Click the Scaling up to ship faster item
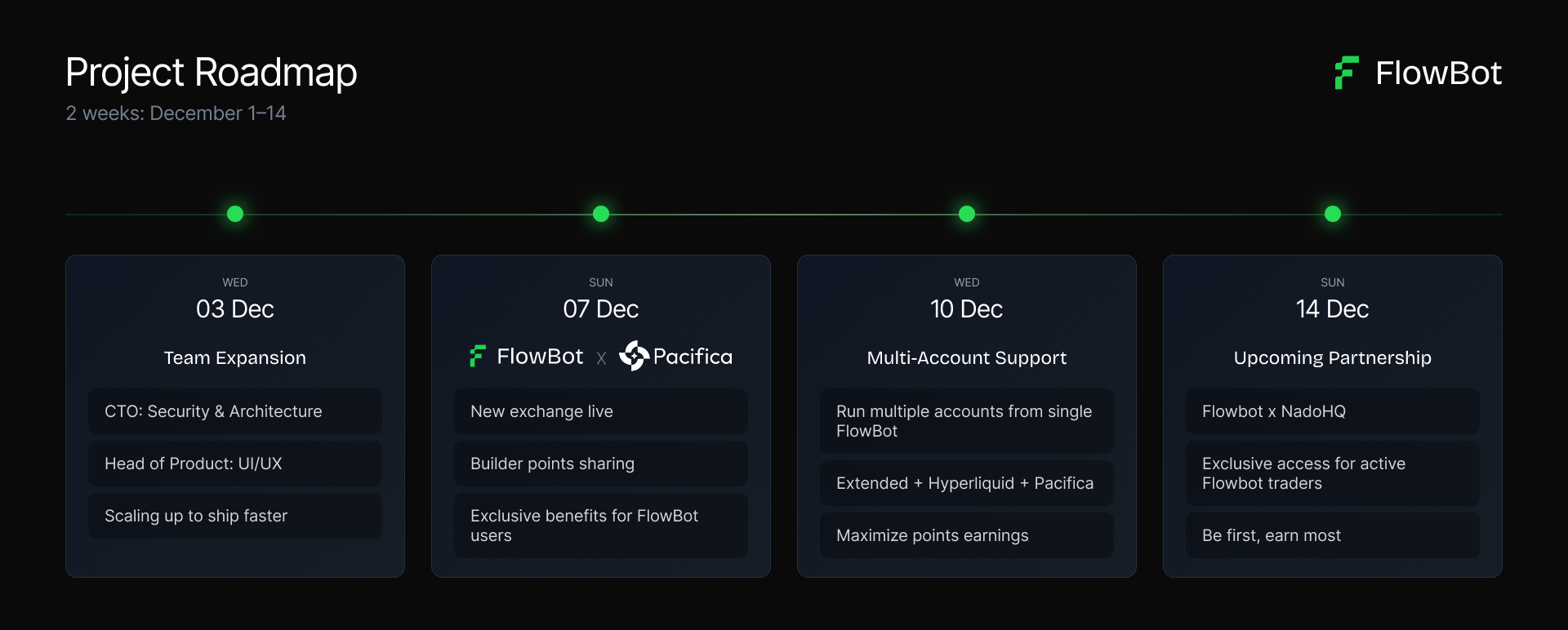 click(235, 516)
